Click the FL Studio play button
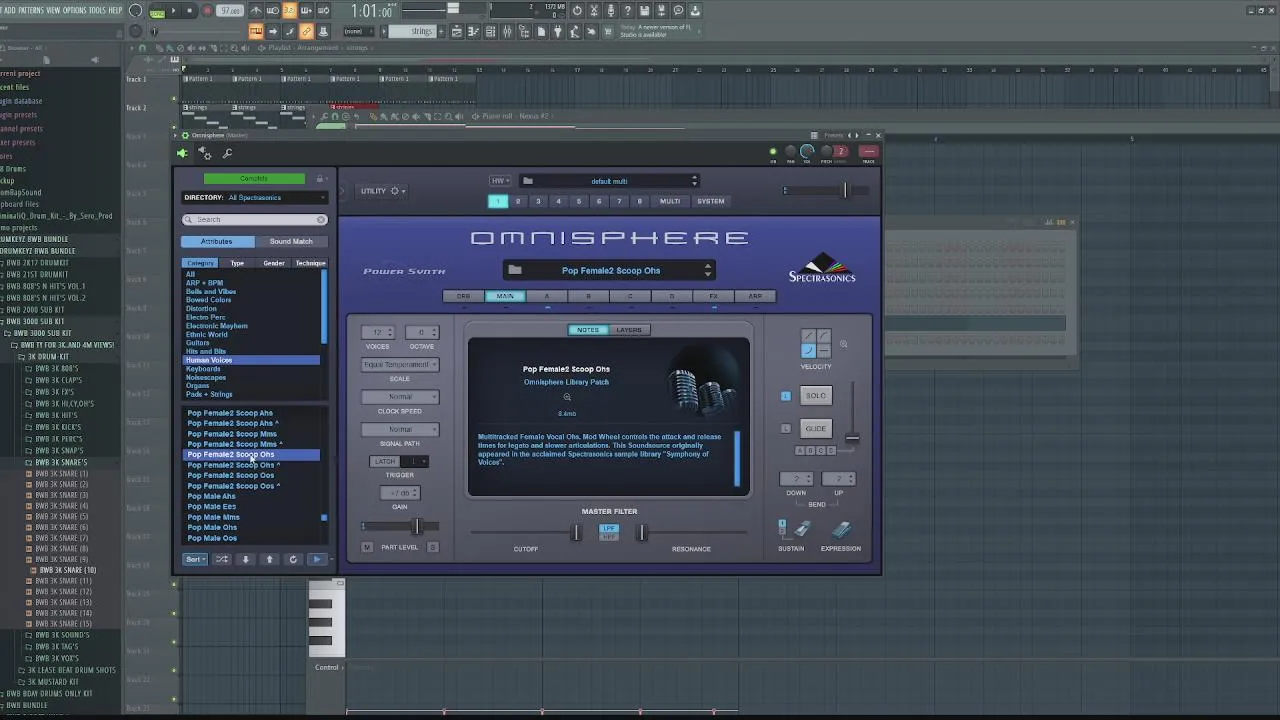Screen dimensions: 1280x720 coord(173,11)
